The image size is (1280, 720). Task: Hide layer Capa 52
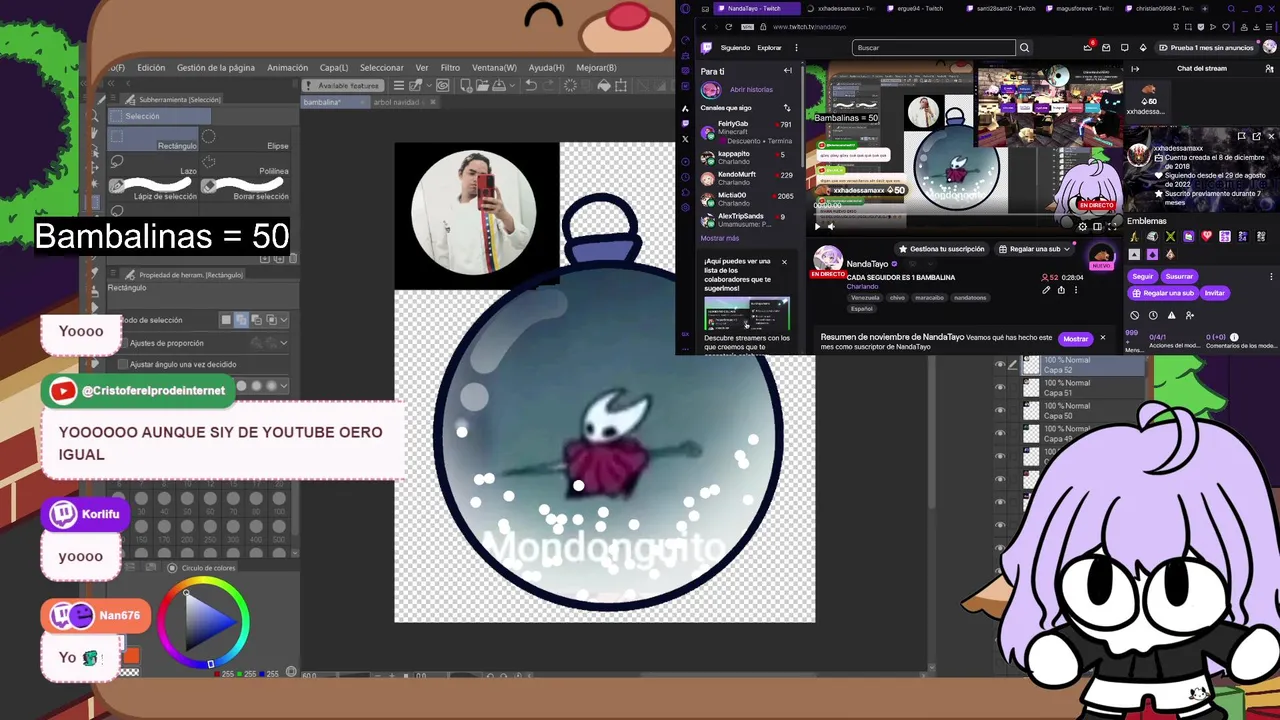tap(1000, 365)
